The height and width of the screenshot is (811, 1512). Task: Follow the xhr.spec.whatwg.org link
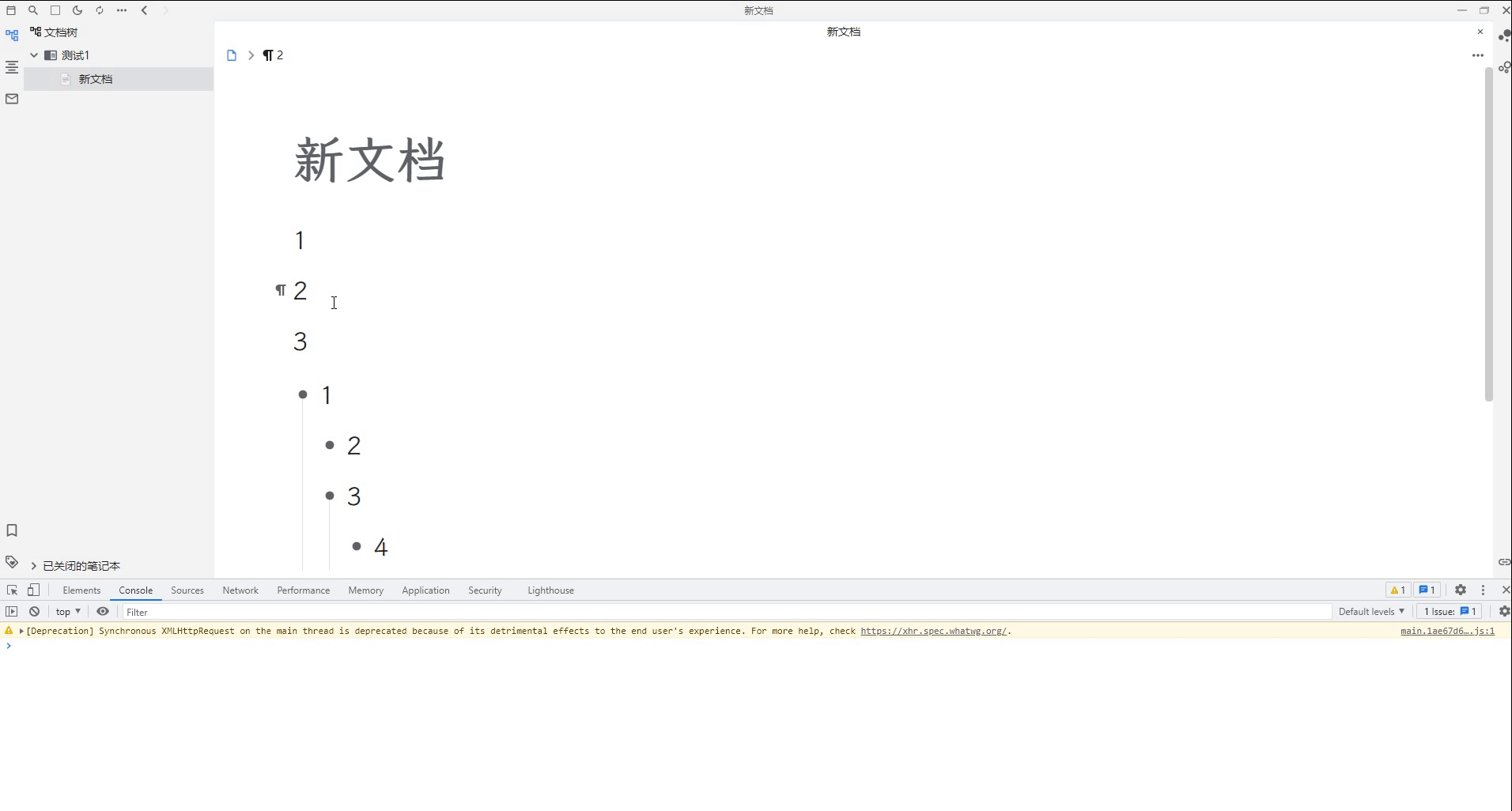933,631
